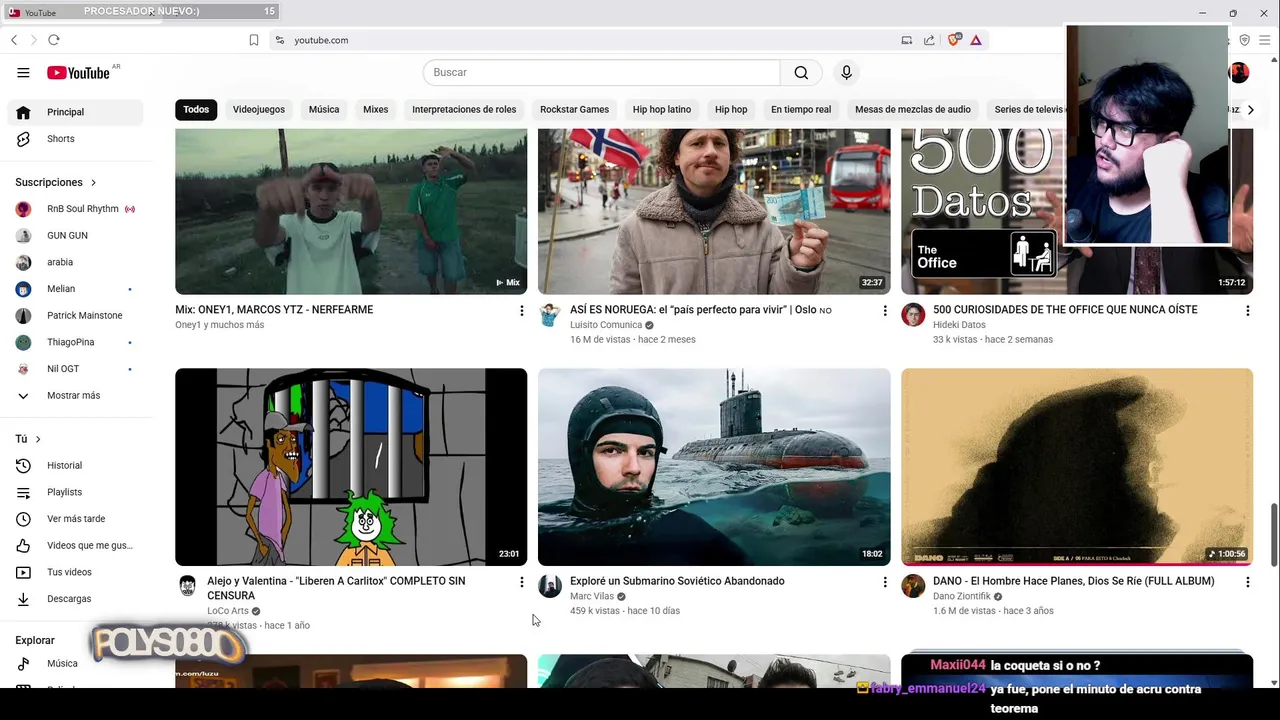Open Hideki Datos channel link
The image size is (1280, 720).
point(959,325)
